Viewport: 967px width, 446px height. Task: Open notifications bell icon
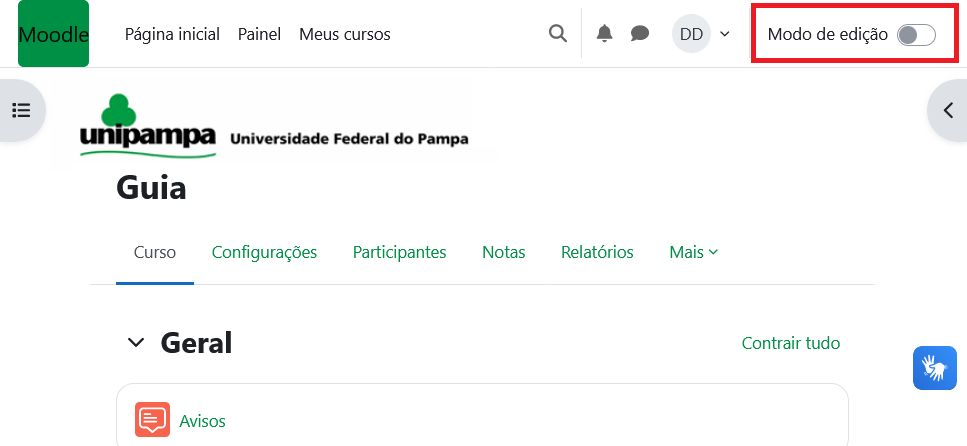pos(604,34)
